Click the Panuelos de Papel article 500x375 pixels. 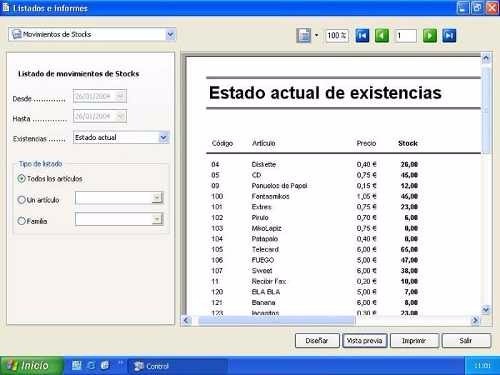coord(279,186)
